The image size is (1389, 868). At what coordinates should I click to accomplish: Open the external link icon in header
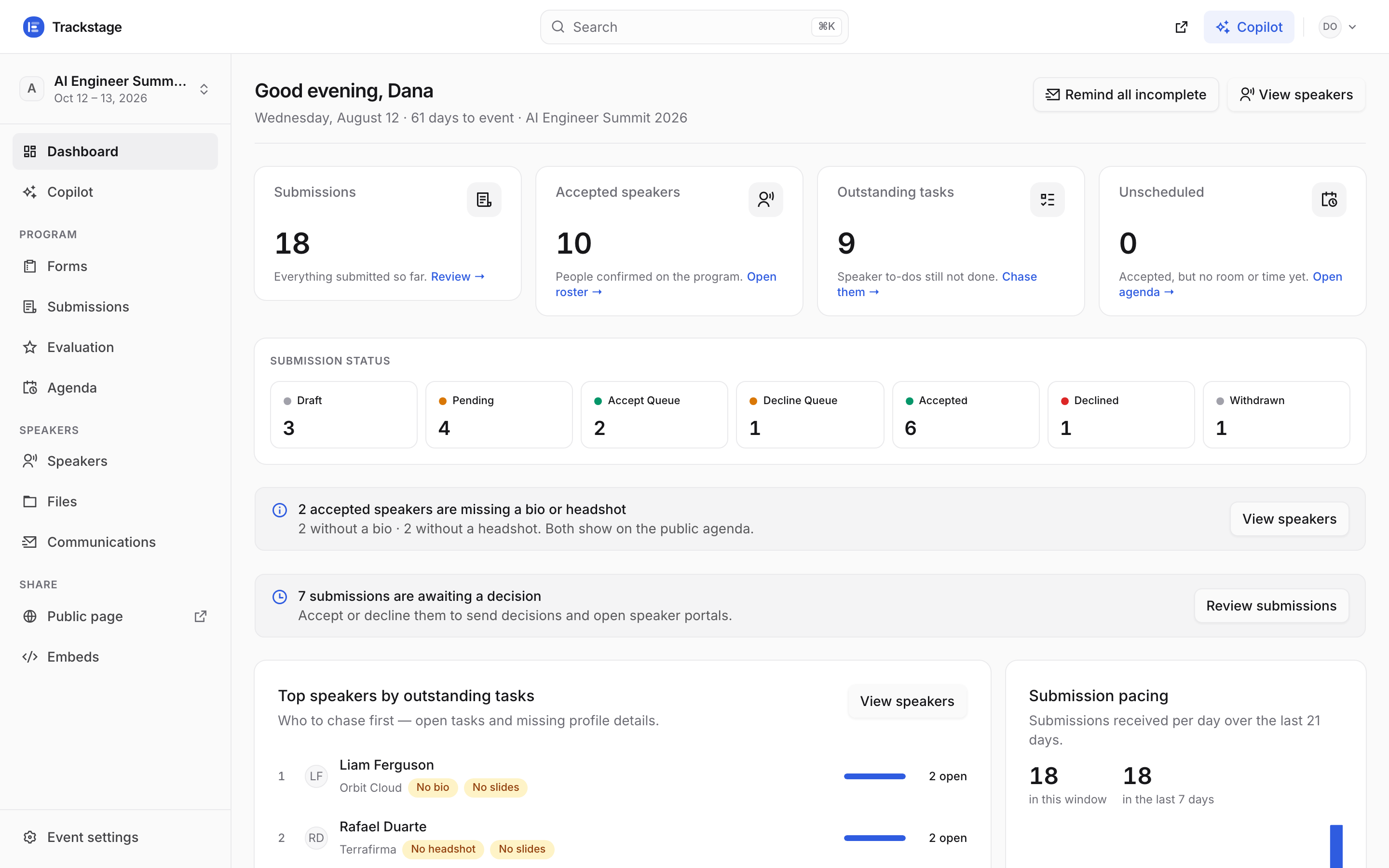pyautogui.click(x=1181, y=27)
